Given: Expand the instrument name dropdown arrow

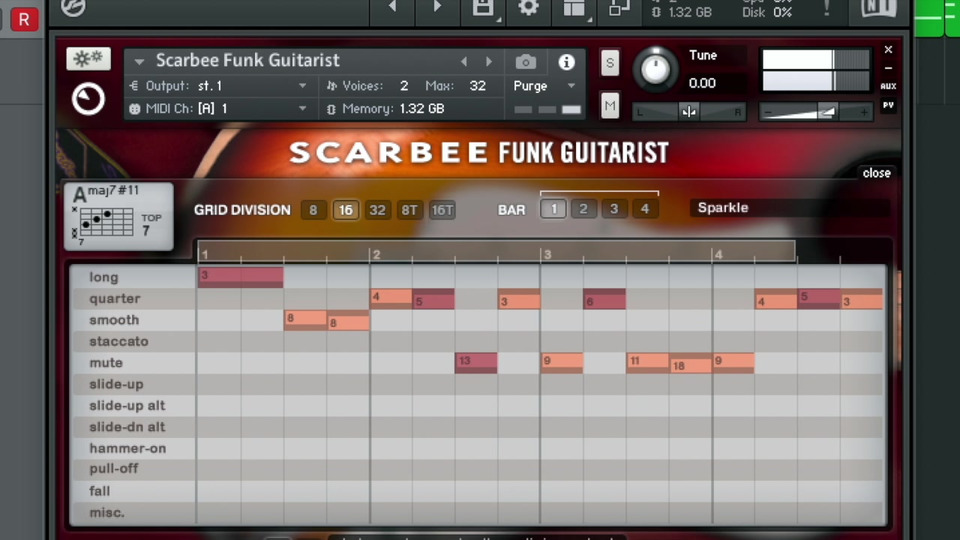Looking at the screenshot, I should (140, 61).
